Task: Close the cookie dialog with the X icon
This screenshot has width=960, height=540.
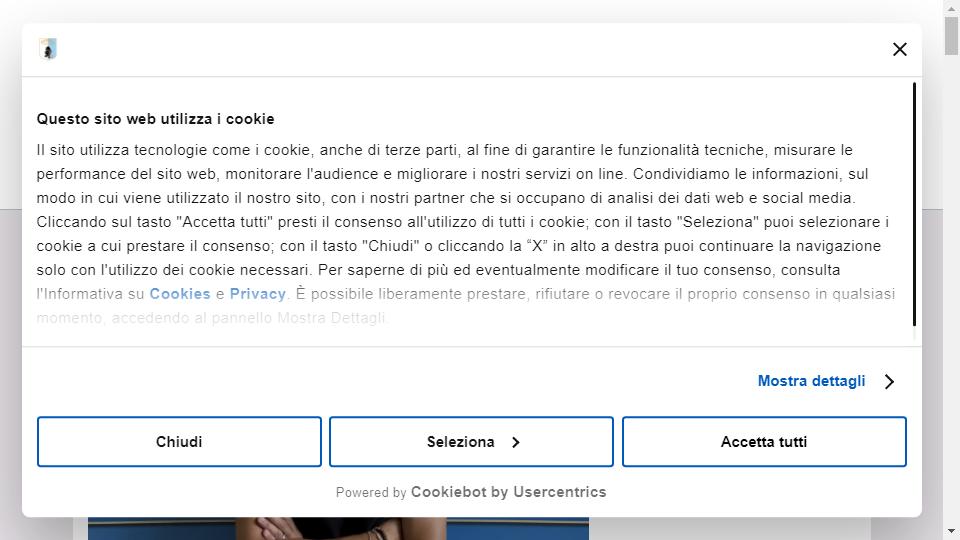Action: pyautogui.click(x=899, y=50)
